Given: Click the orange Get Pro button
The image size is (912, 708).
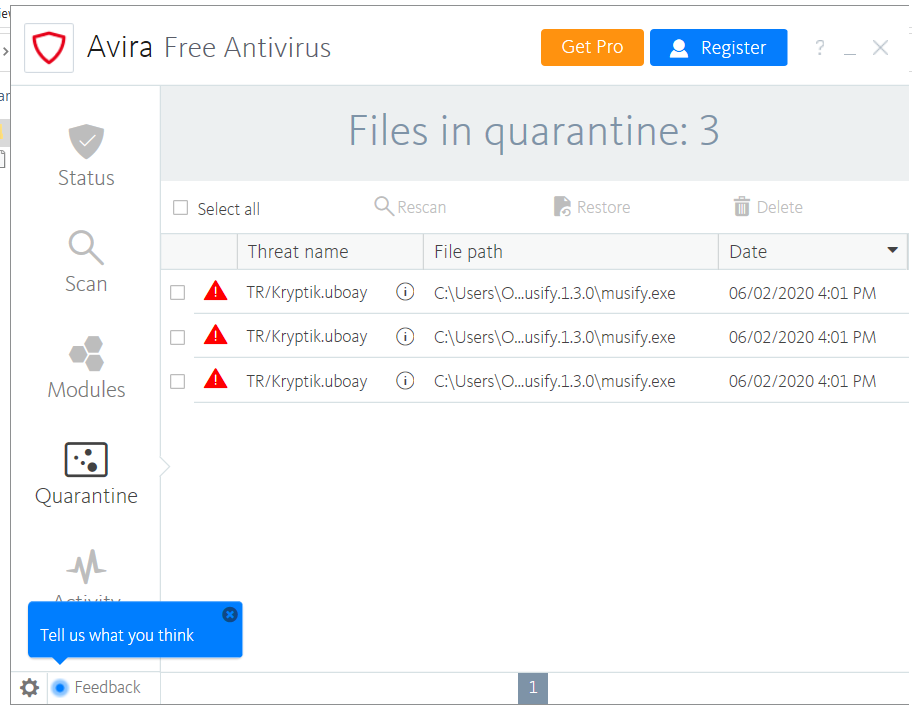Looking at the screenshot, I should [x=592, y=47].
